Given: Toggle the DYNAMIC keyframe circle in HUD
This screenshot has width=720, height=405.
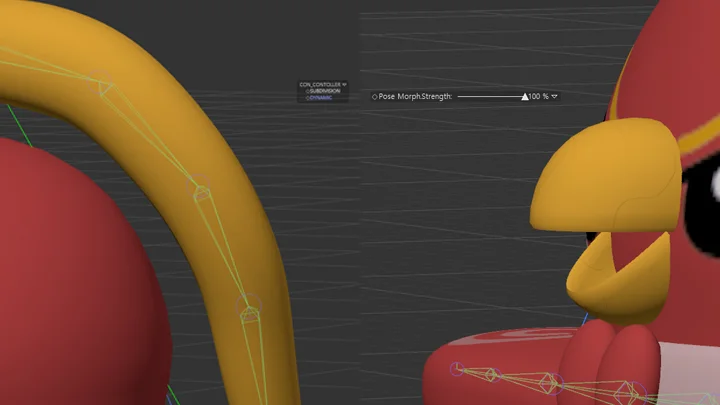Looking at the screenshot, I should 307,98.
